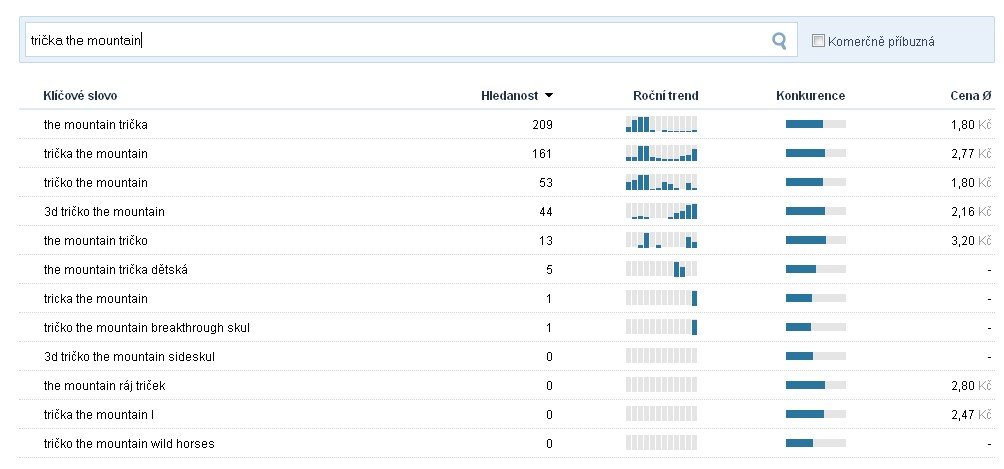Click search volume 161
1004x469 pixels.
click(542, 154)
